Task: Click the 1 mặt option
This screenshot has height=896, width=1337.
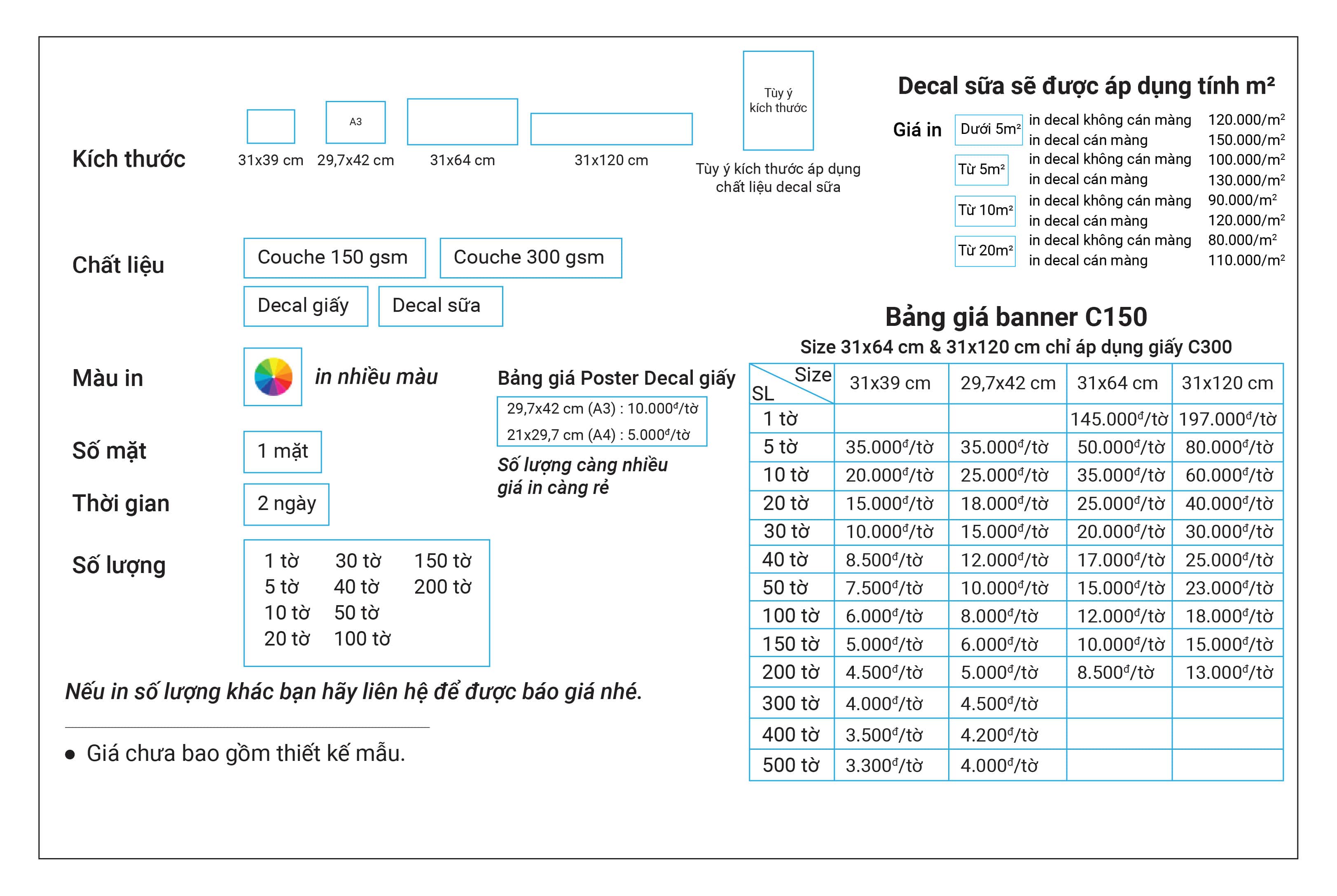Action: click(282, 452)
